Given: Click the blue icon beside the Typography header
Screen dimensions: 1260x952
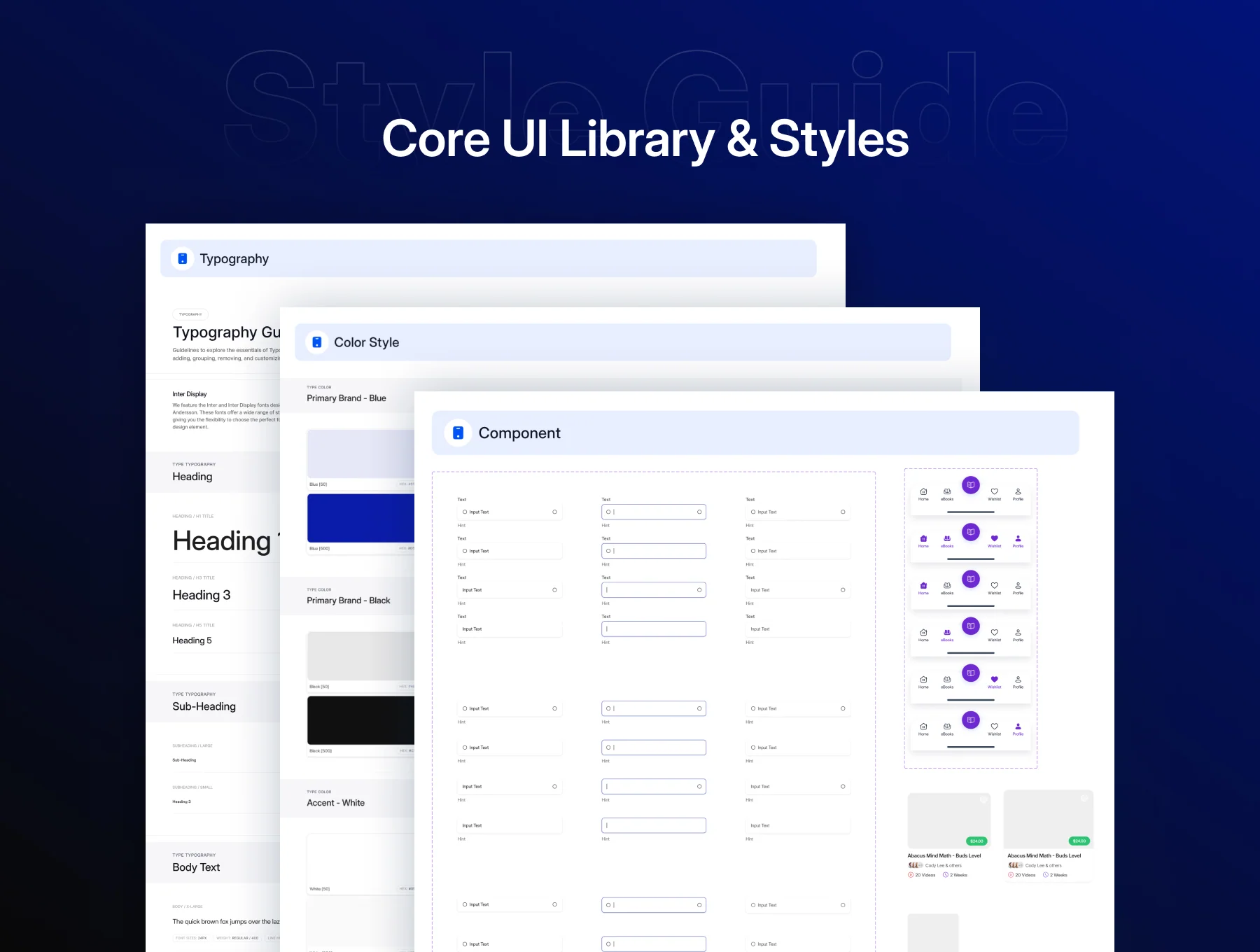Looking at the screenshot, I should [x=183, y=259].
